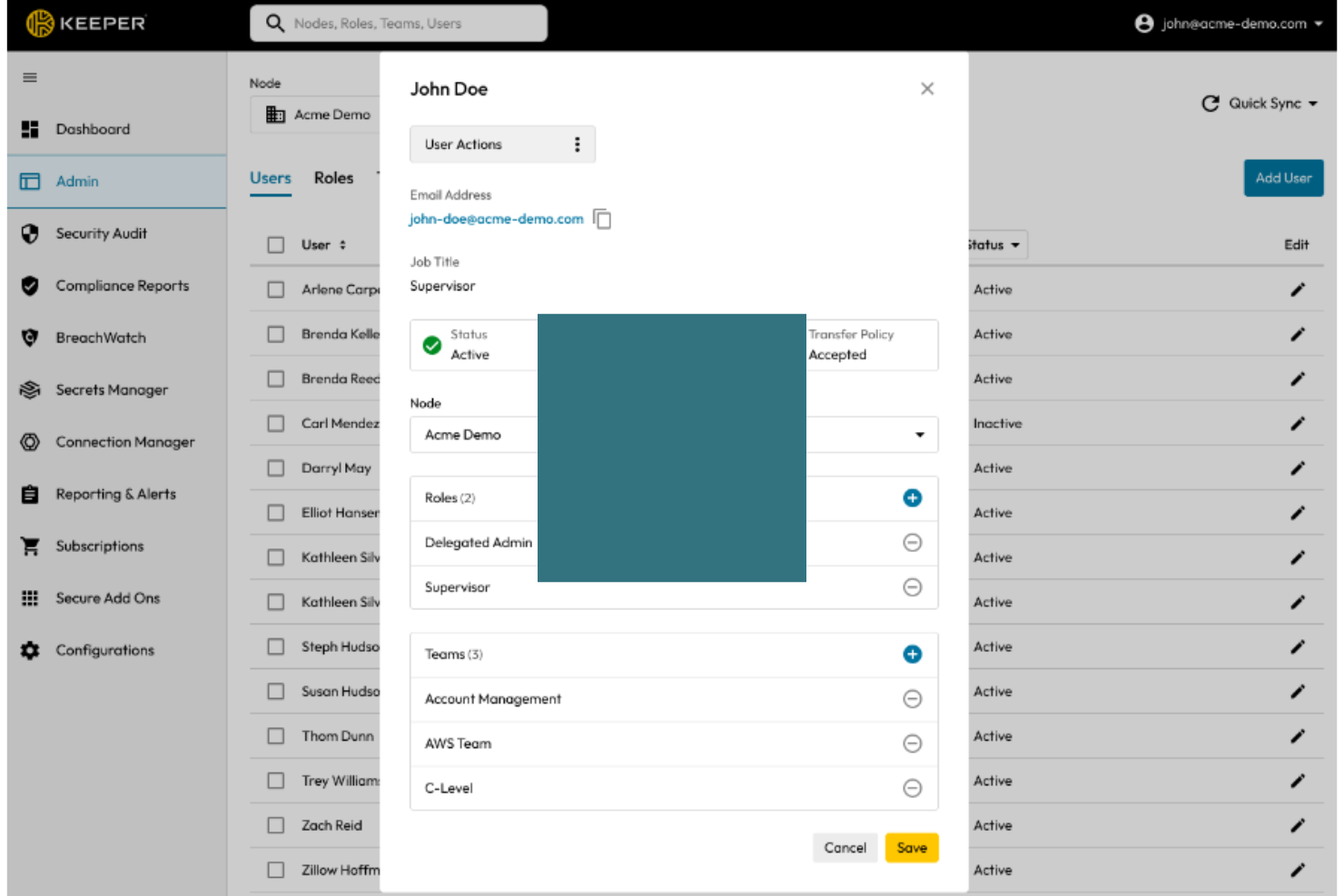Focus the Nodes, Roles, Teams, Users search field
This screenshot has width=1344, height=896.
[399, 24]
